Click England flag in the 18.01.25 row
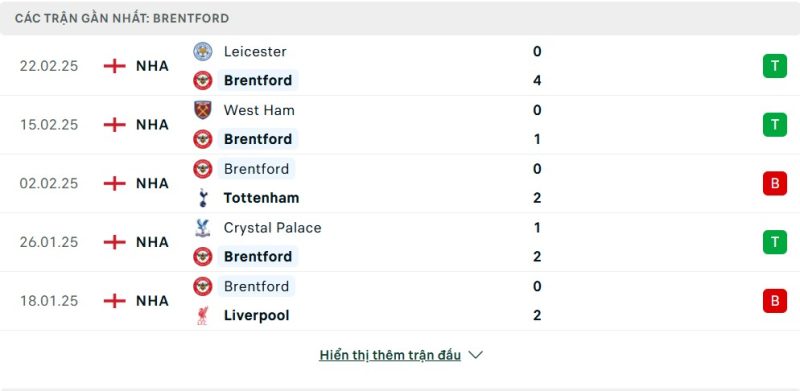The image size is (800, 391). [x=115, y=301]
